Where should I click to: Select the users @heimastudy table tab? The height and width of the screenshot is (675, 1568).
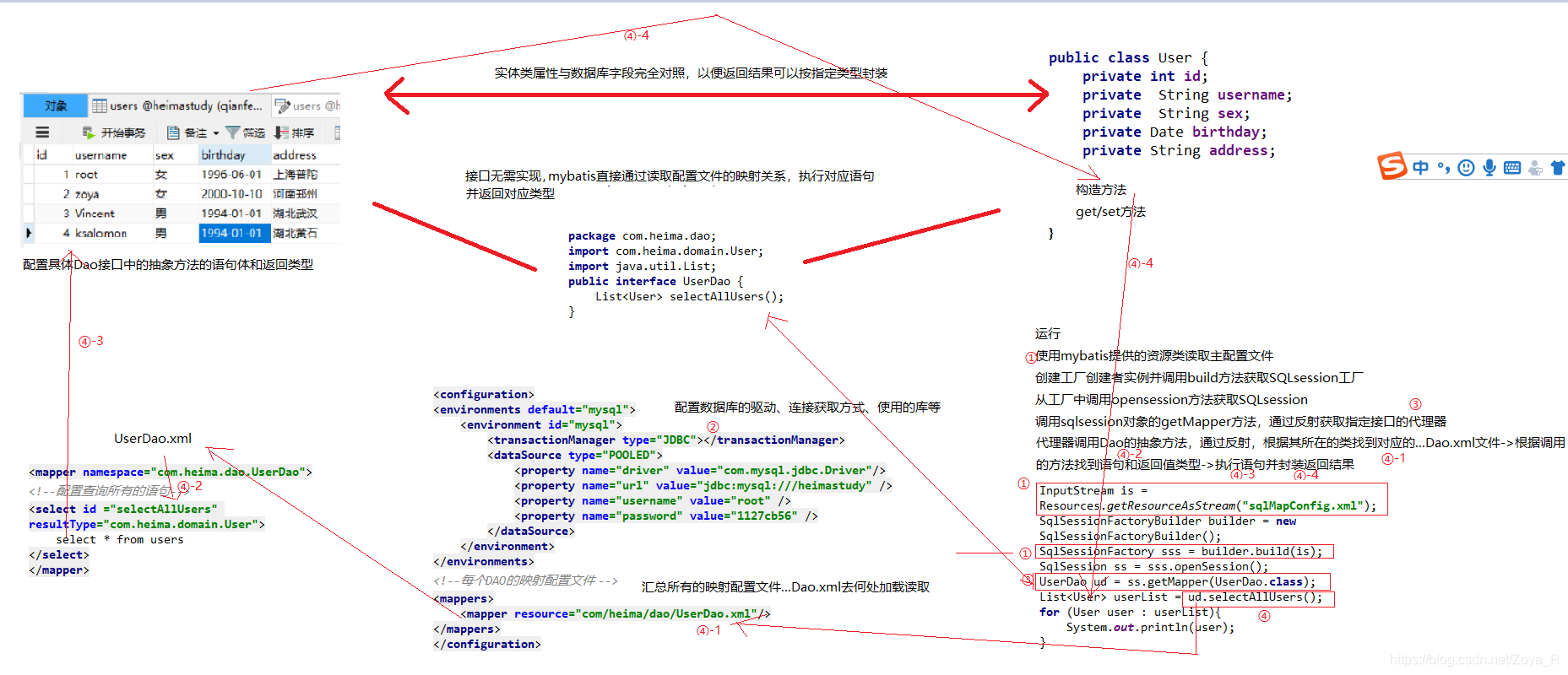pos(180,105)
